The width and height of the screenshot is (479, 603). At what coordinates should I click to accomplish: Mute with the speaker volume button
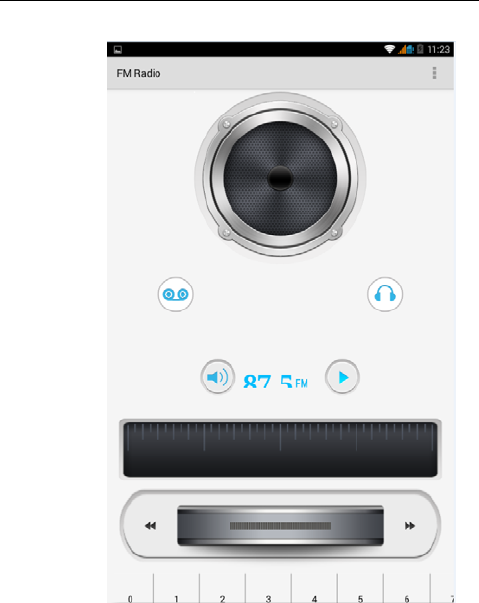218,377
